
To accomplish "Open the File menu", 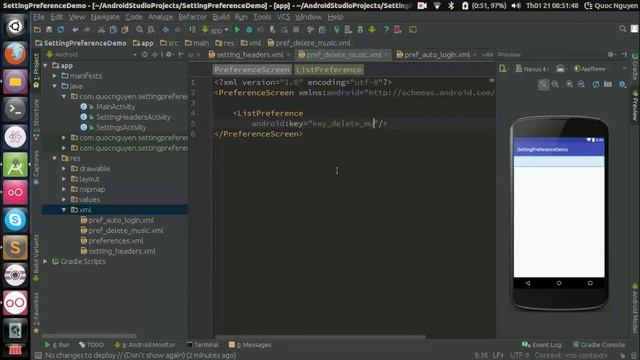I will (39, 17).
